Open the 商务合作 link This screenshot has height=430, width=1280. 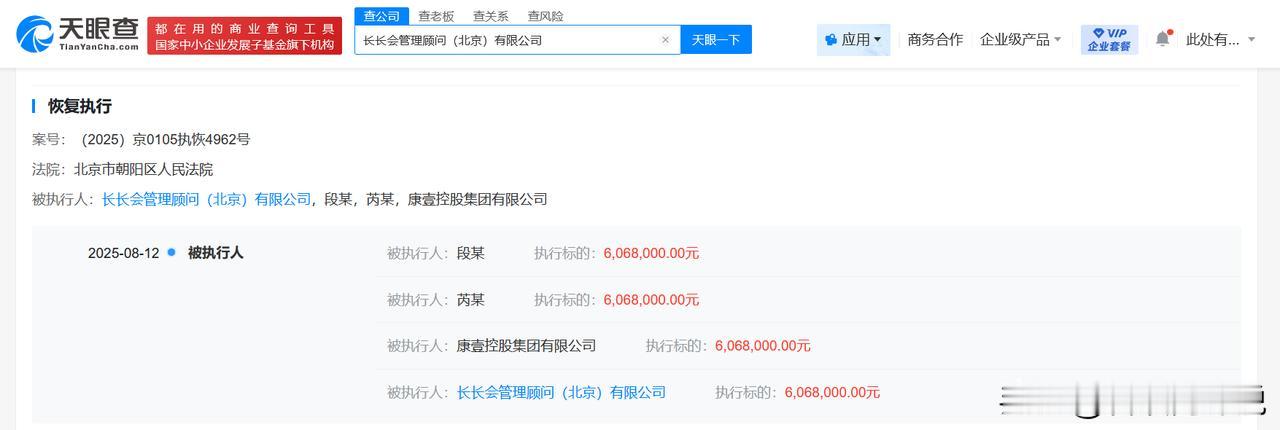pos(935,39)
